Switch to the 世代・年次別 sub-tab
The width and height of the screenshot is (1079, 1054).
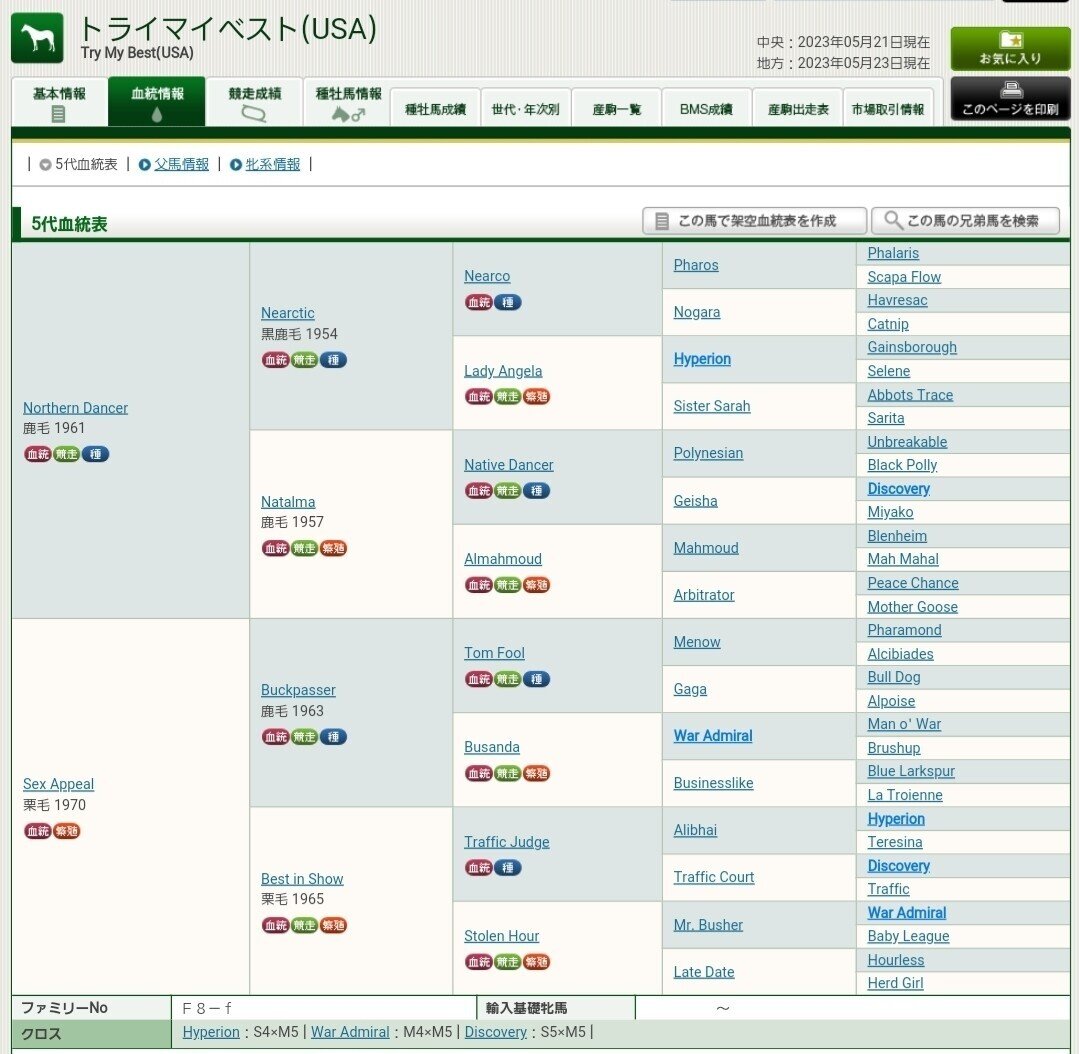point(525,109)
